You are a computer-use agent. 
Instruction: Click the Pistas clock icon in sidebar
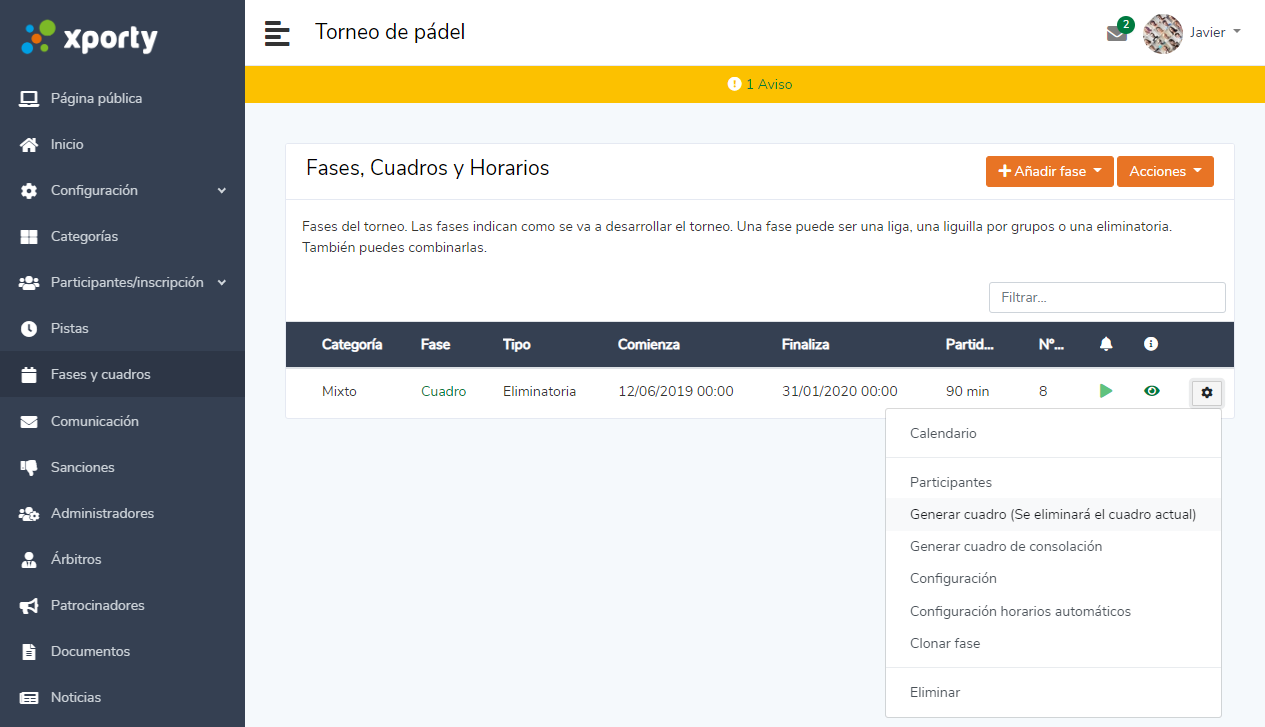point(30,328)
